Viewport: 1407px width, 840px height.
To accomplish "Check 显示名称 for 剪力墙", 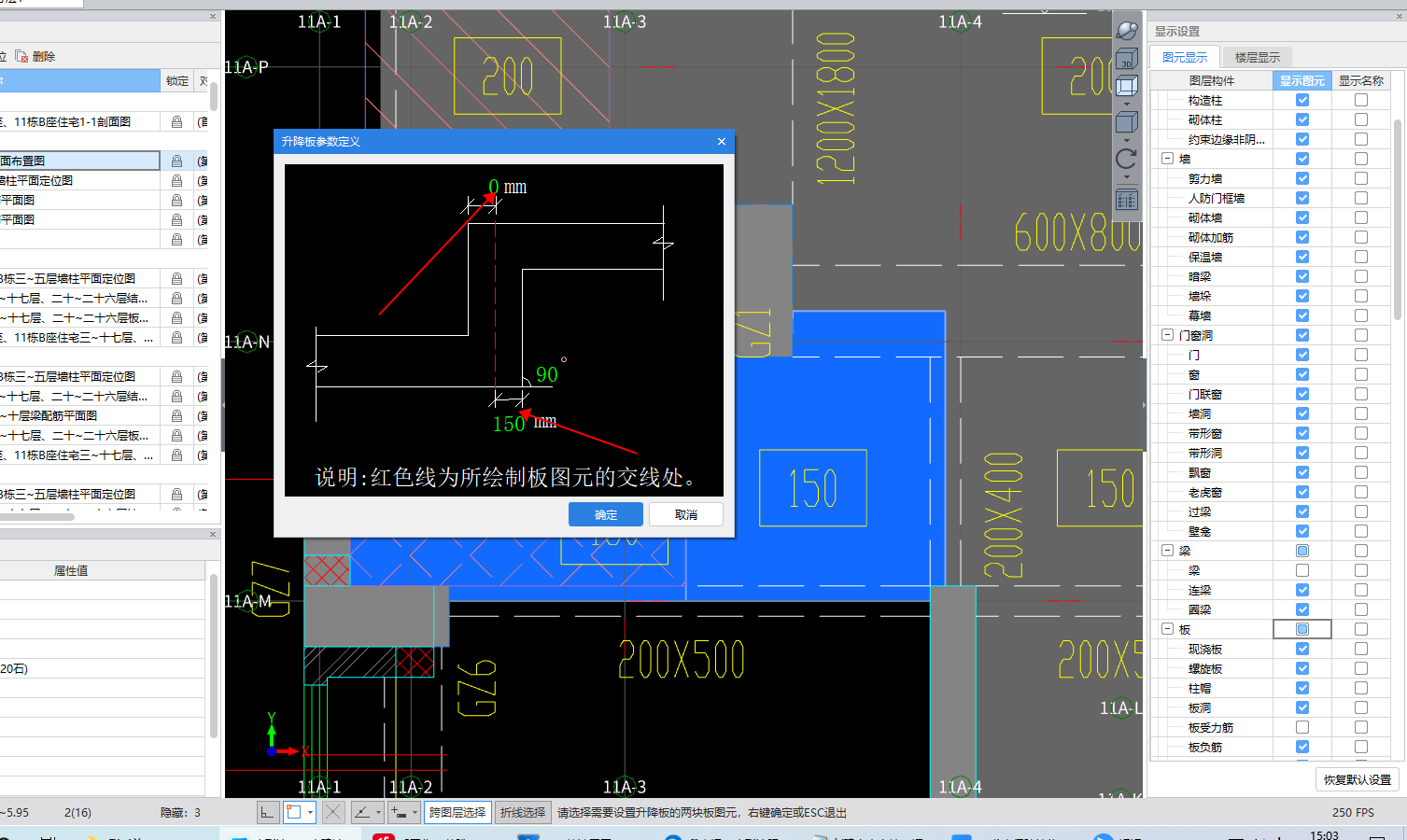I will pos(1361,178).
